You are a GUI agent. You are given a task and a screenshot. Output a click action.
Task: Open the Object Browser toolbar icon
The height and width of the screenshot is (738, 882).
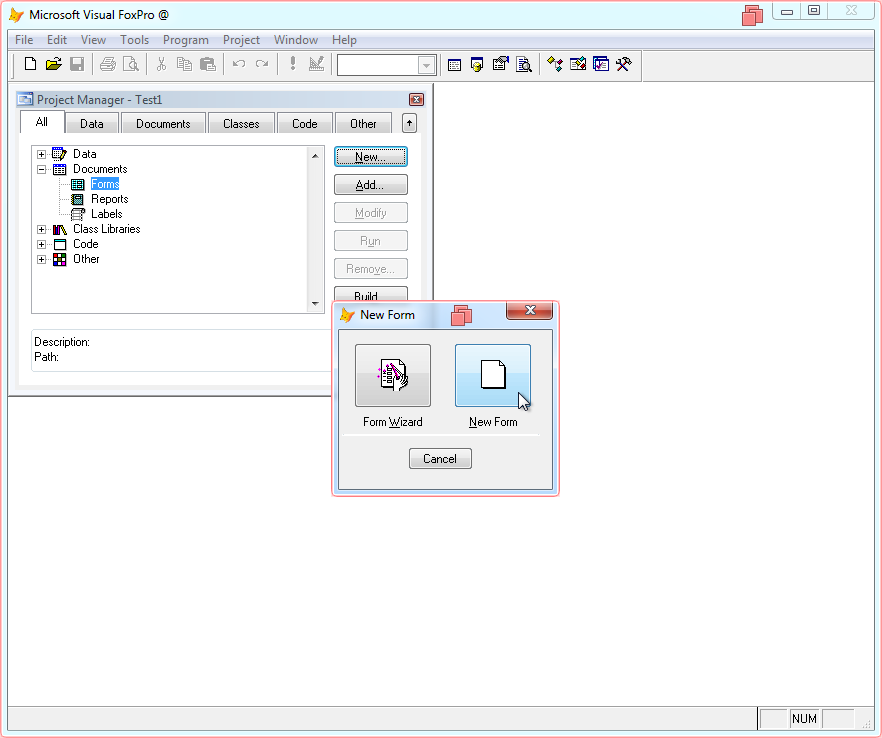point(578,64)
